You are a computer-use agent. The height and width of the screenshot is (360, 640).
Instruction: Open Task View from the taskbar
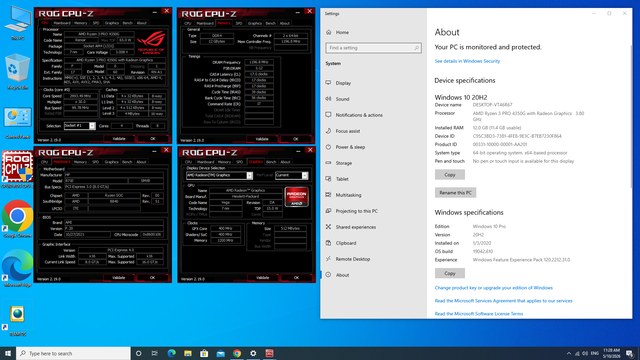(x=155, y=353)
